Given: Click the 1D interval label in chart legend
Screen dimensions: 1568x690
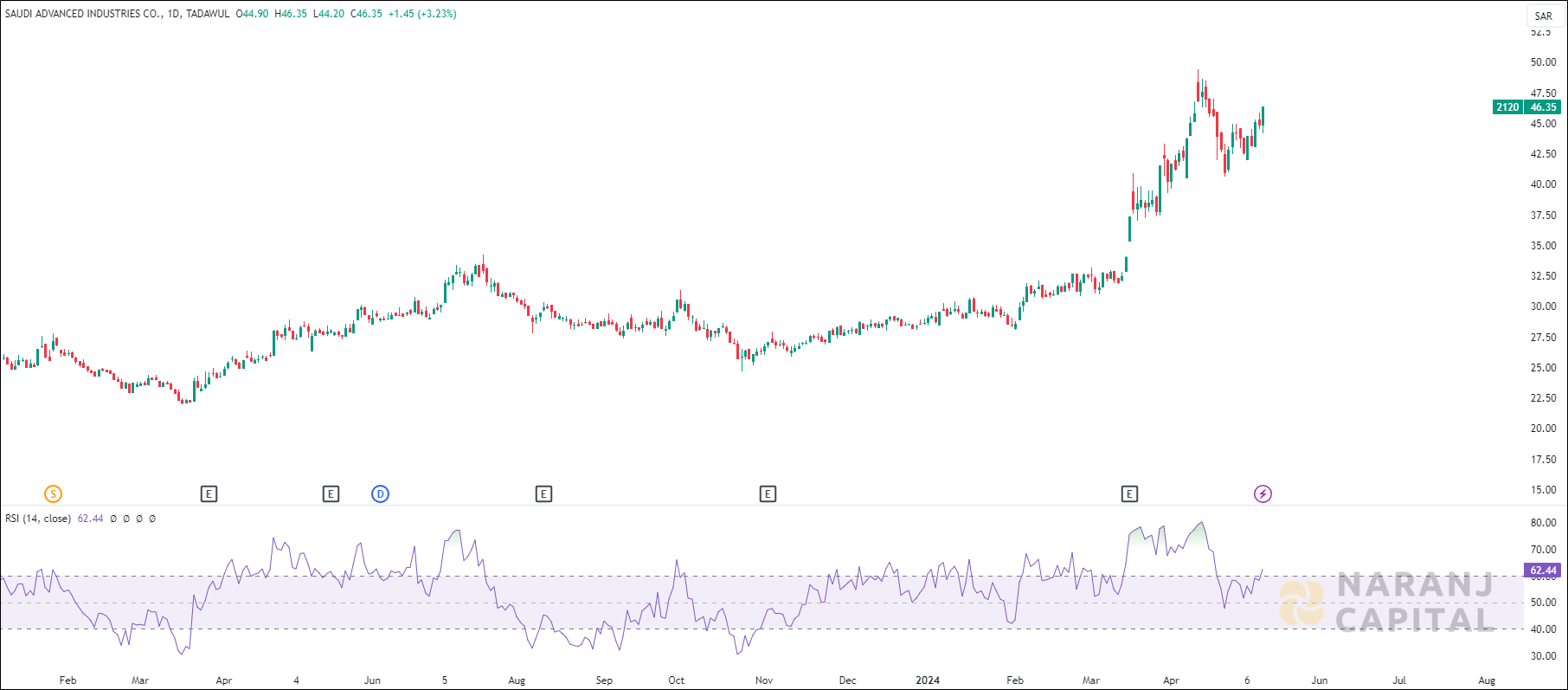Looking at the screenshot, I should 173,14.
